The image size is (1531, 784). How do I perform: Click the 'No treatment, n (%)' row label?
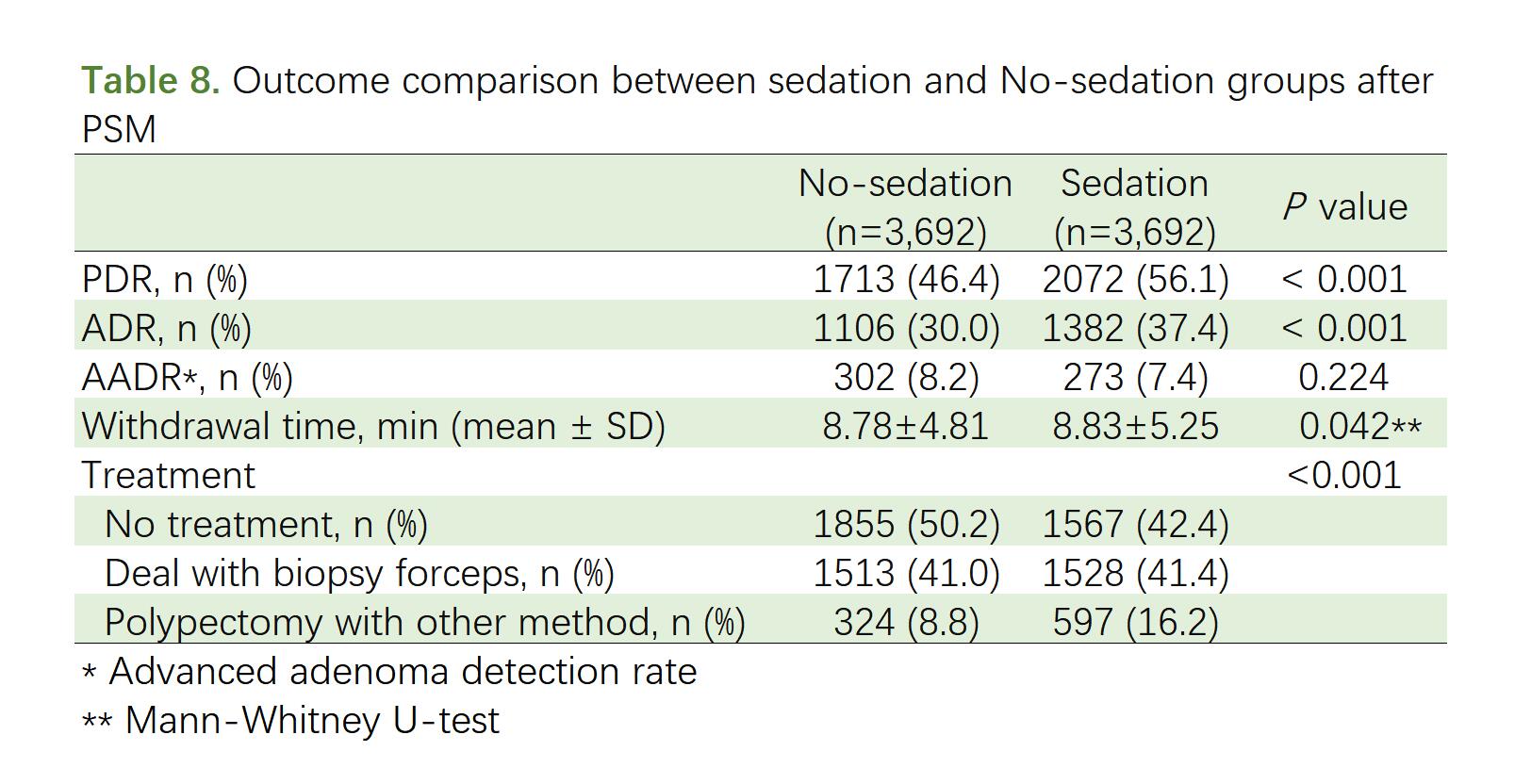tap(266, 525)
